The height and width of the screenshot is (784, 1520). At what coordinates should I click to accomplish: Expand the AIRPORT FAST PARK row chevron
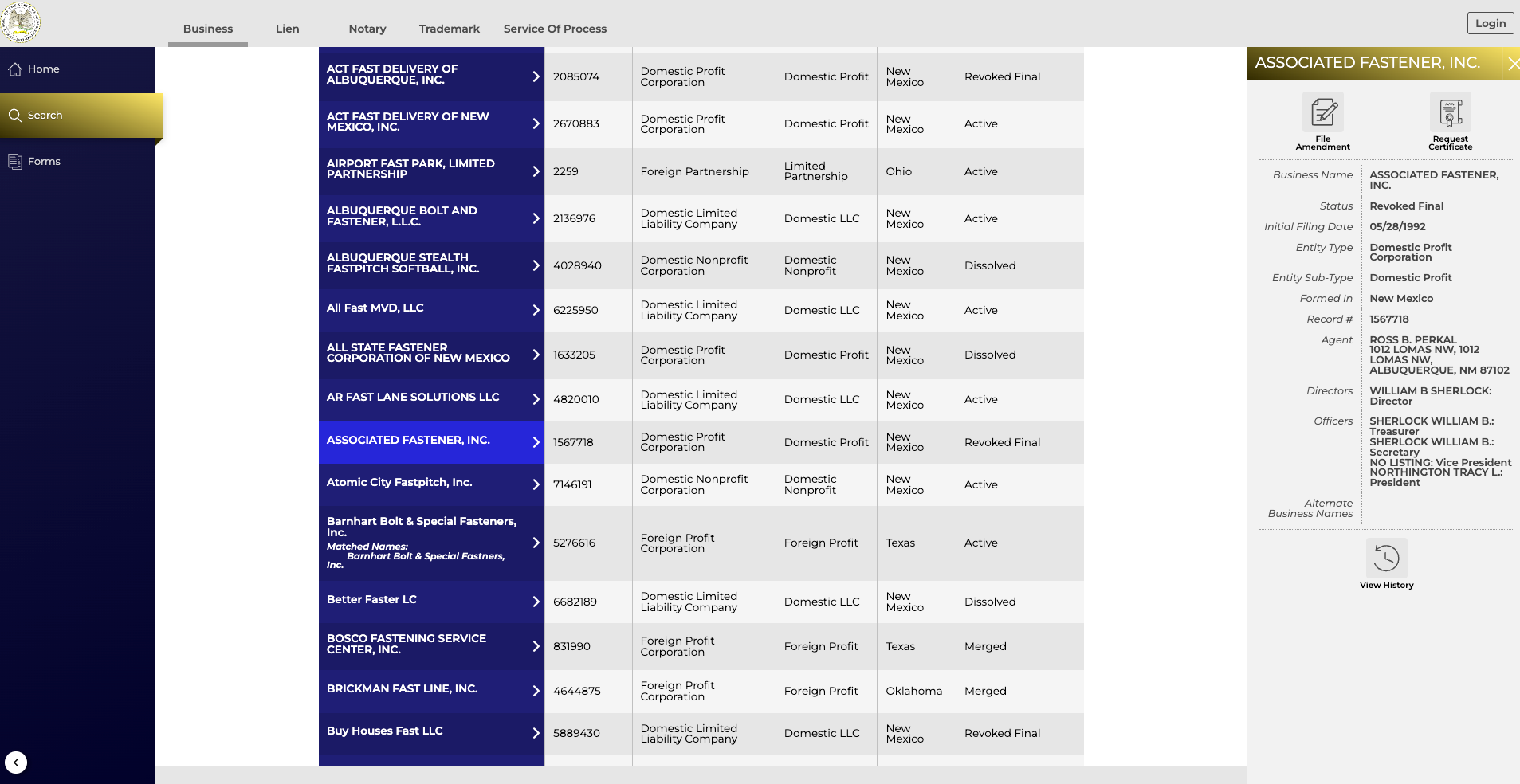(x=535, y=171)
